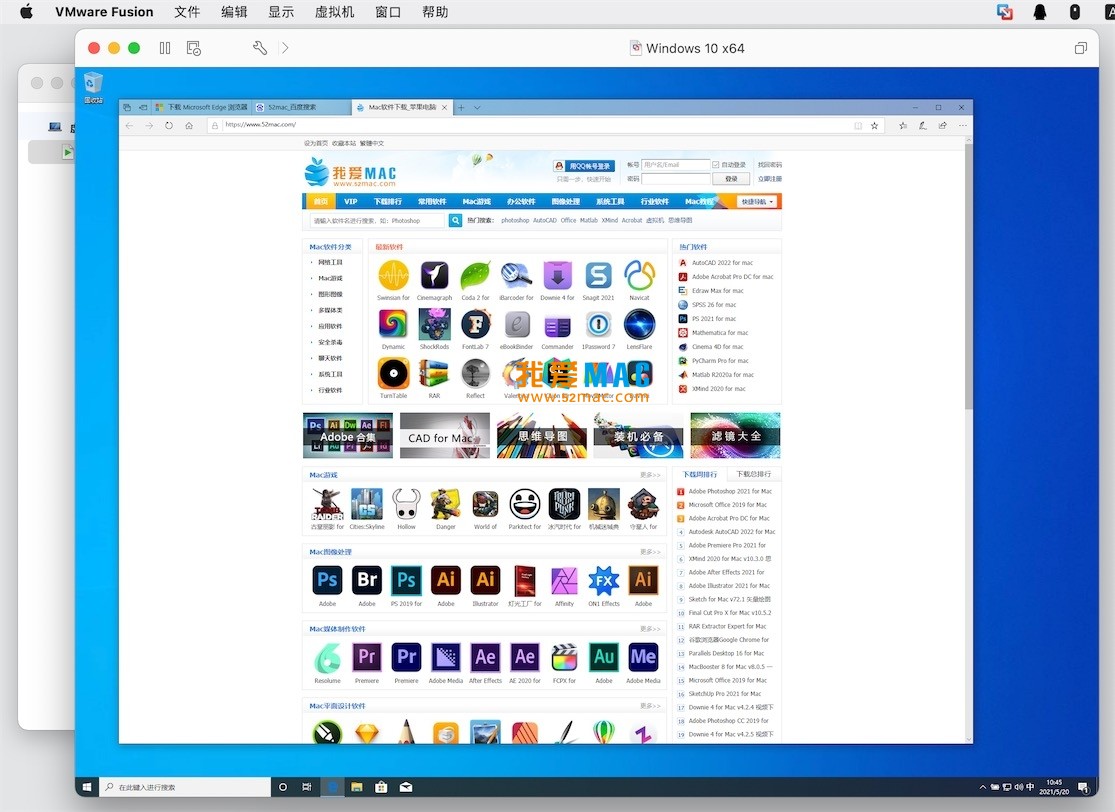Open Edge more options ellipsis menu

963,126
